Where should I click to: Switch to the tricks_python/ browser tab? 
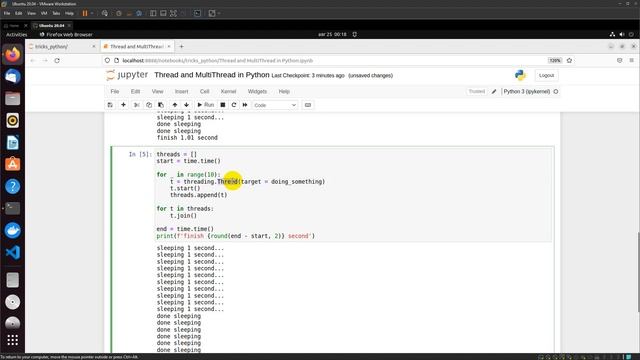61,47
